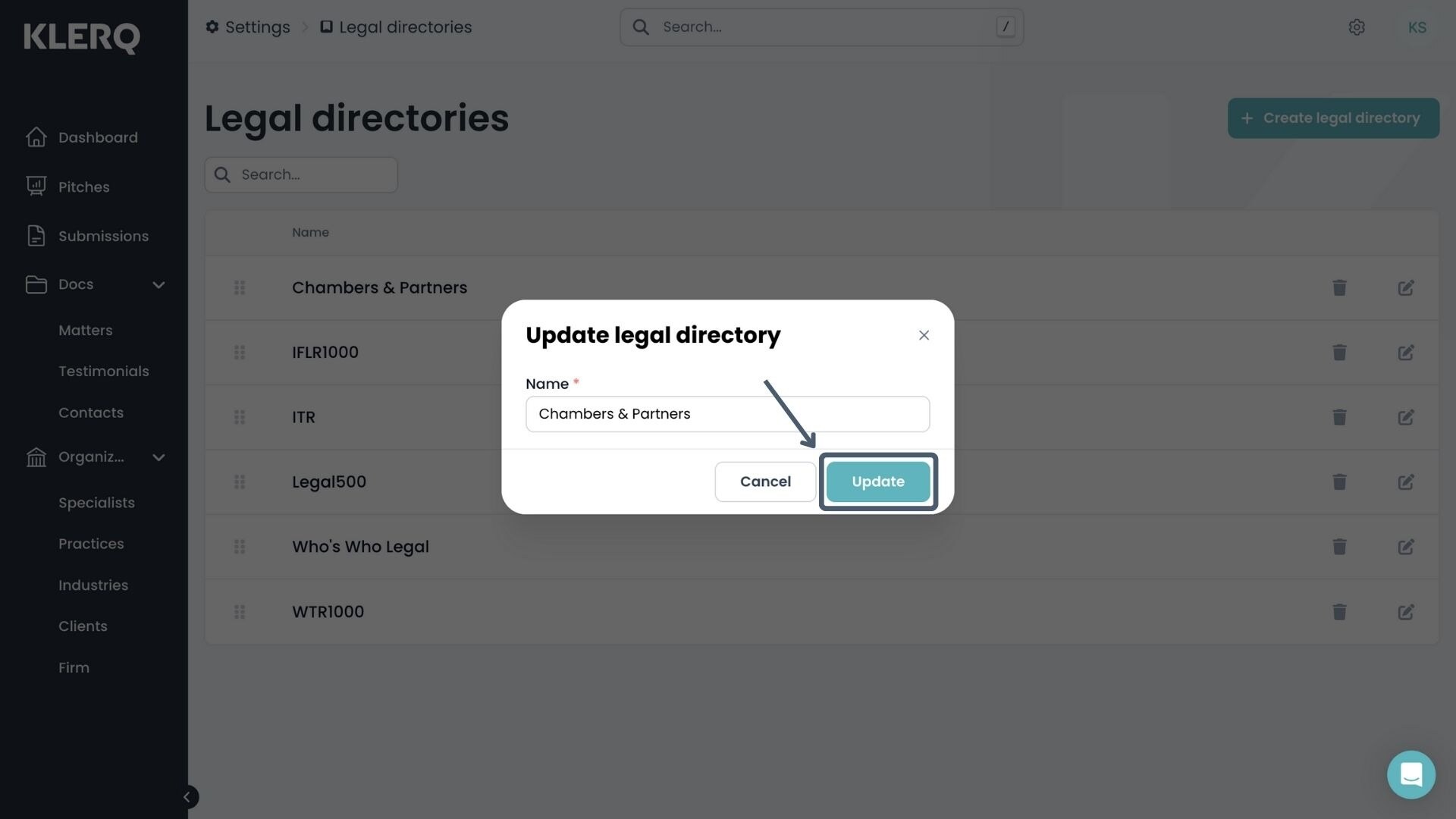
Task: Navigate to Specialists
Action: [x=96, y=503]
